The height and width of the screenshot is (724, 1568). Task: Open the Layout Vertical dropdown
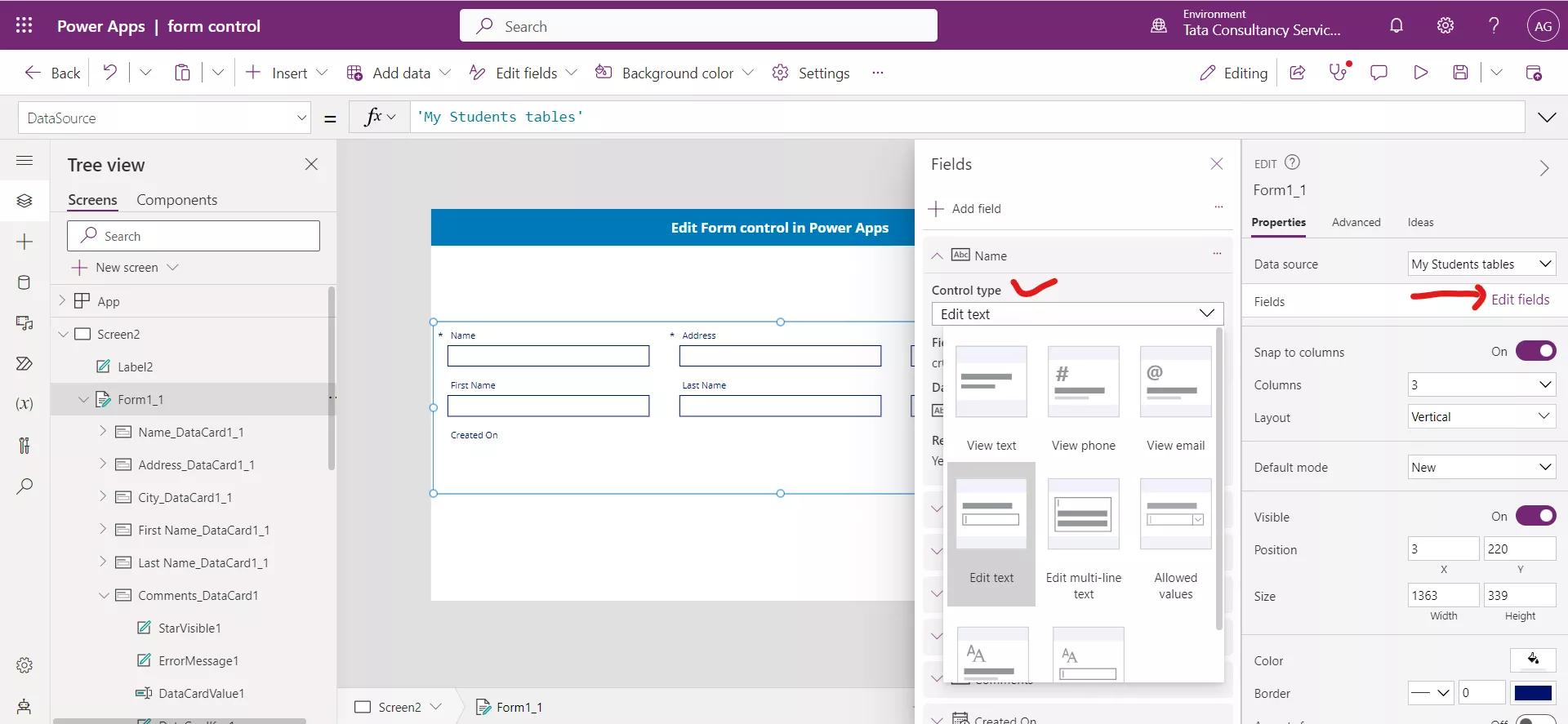point(1481,416)
